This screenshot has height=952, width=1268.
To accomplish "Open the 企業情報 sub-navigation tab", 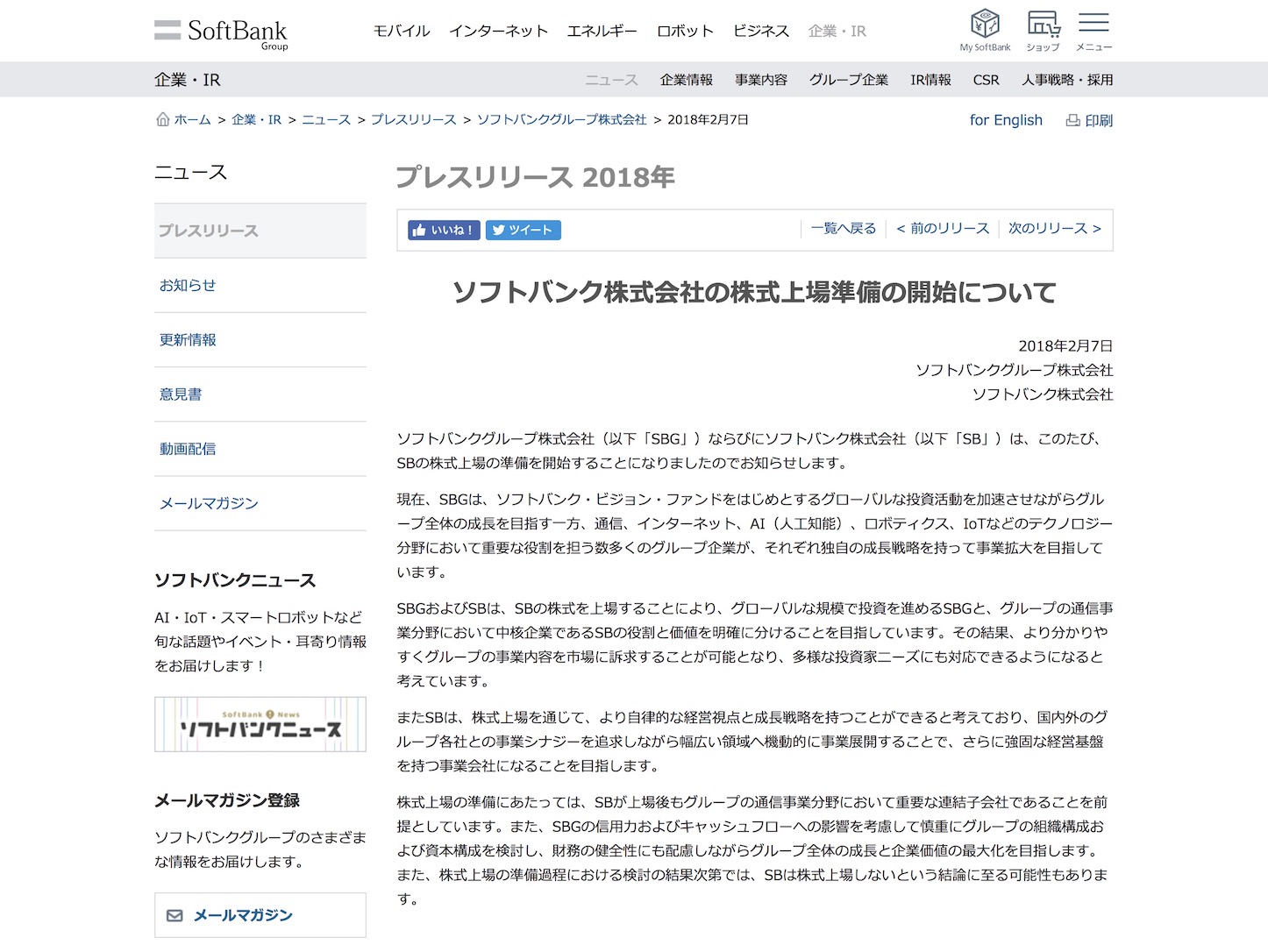I will pos(687,80).
